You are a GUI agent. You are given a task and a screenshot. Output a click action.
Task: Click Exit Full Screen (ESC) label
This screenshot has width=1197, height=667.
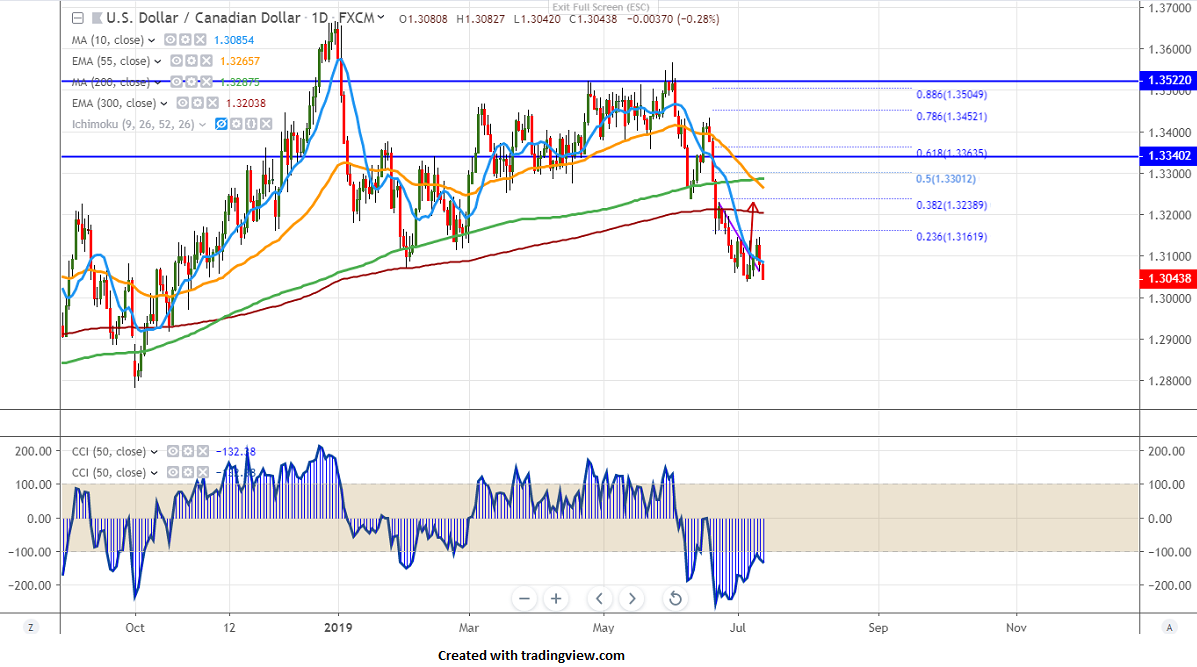point(598,8)
